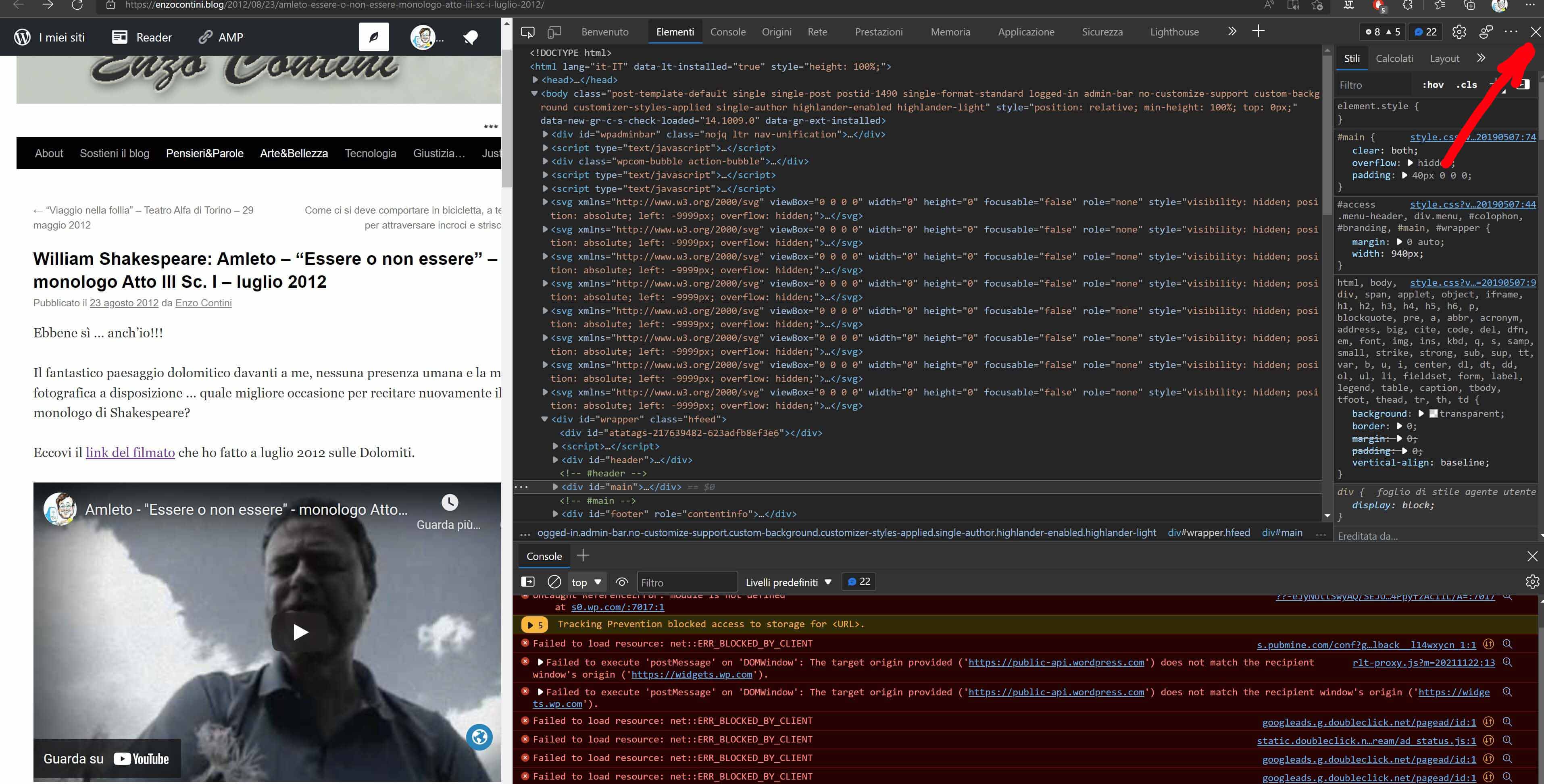Open the Livelli predefiniti dropdown
1544x784 pixels.
click(x=788, y=582)
